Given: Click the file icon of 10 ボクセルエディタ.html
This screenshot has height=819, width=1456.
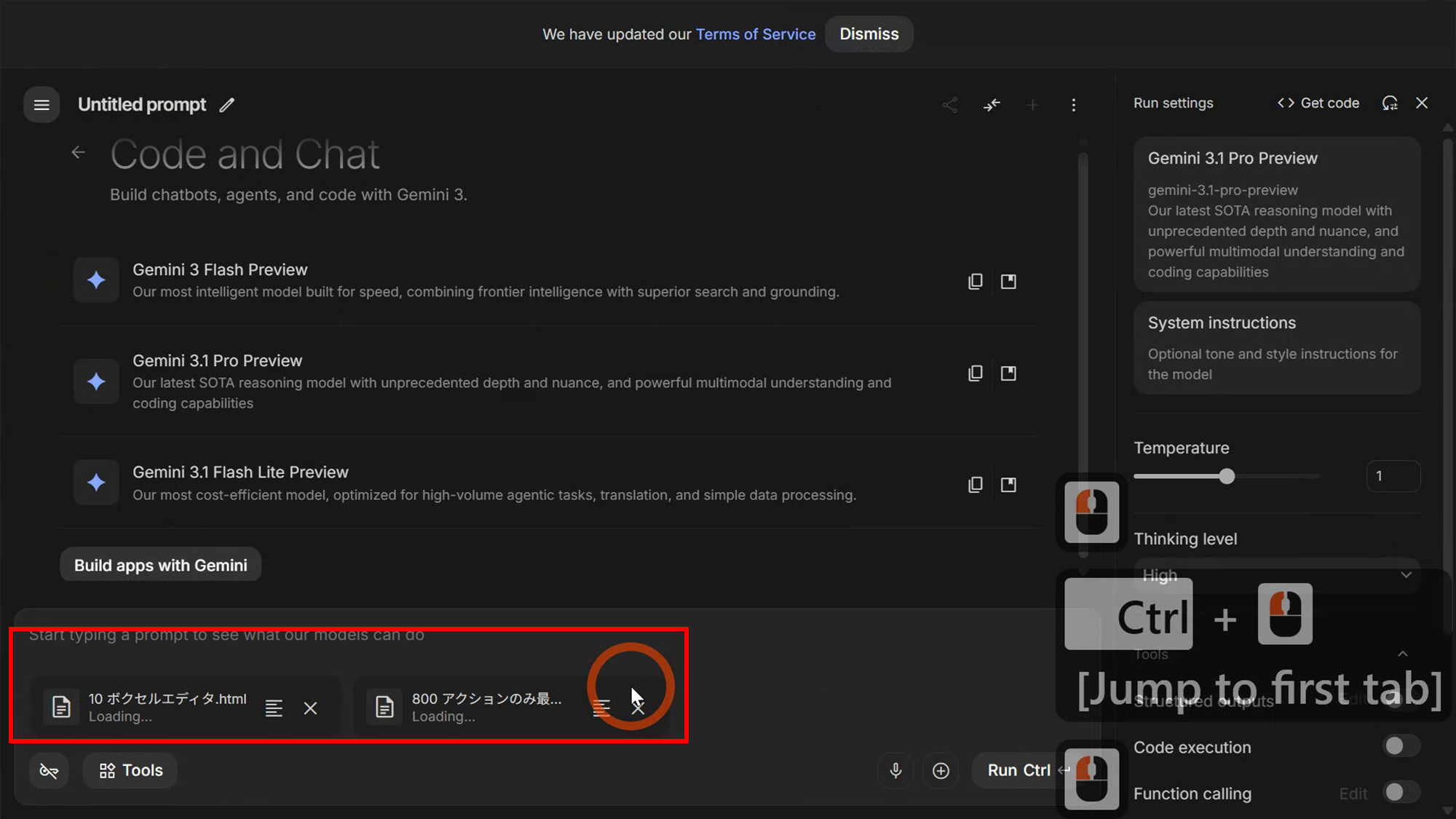Looking at the screenshot, I should pos(61,707).
